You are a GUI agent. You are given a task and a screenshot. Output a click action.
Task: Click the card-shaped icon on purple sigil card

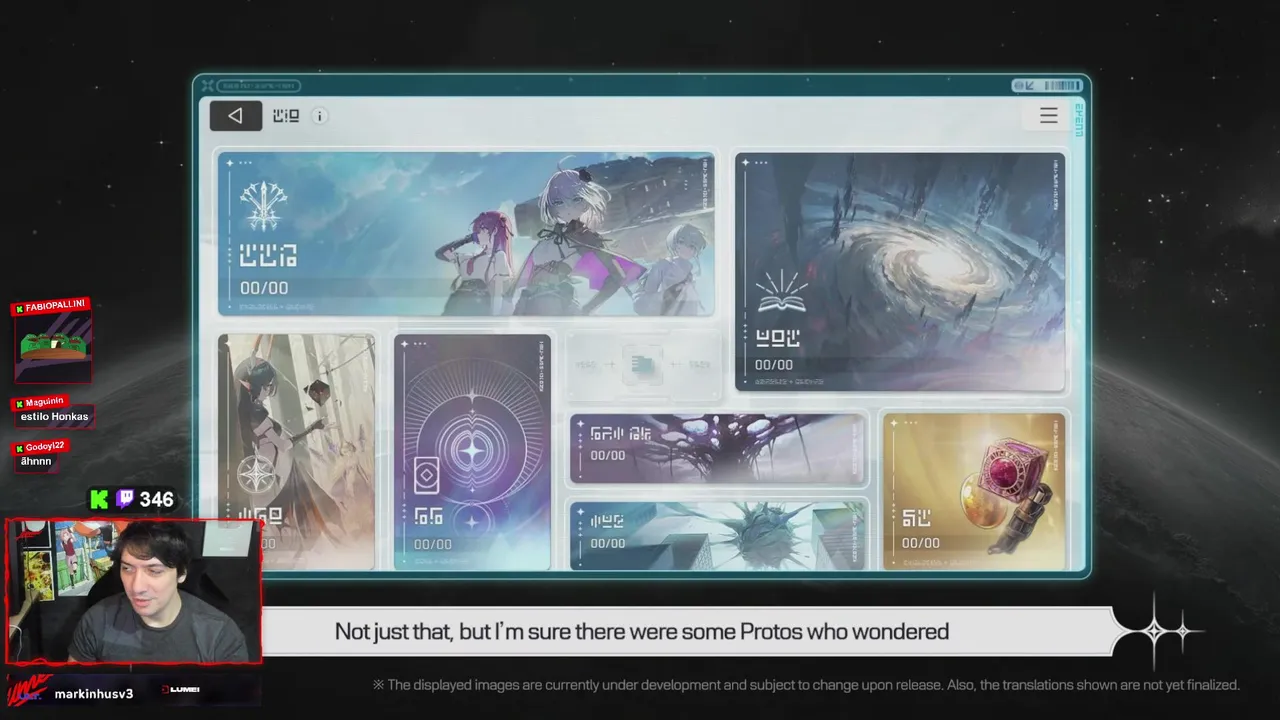427,476
